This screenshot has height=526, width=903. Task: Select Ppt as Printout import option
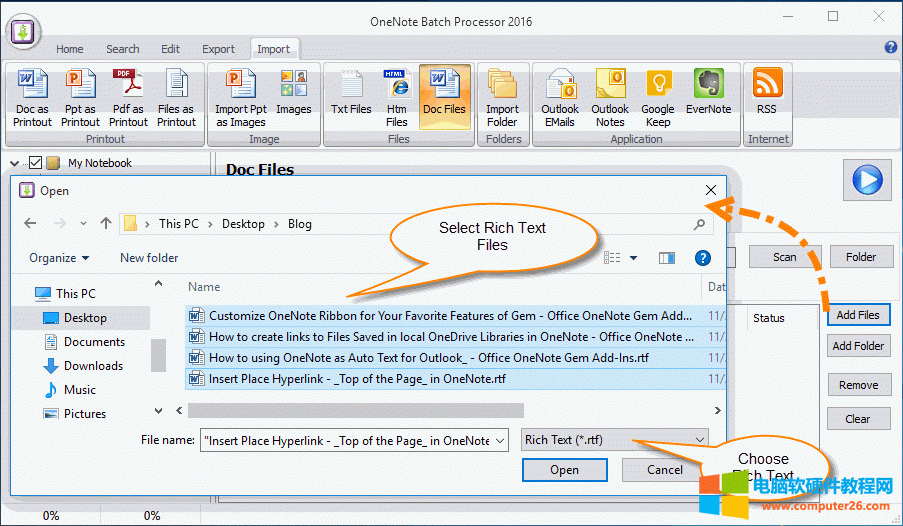pos(80,97)
